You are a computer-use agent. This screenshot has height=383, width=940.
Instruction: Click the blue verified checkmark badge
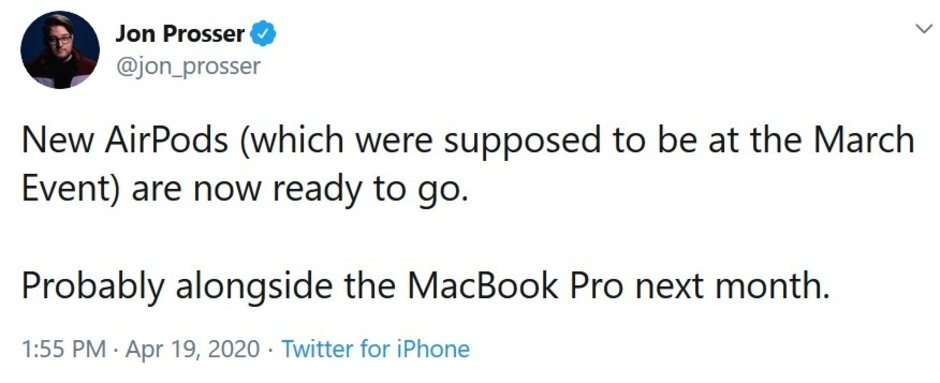click(263, 34)
